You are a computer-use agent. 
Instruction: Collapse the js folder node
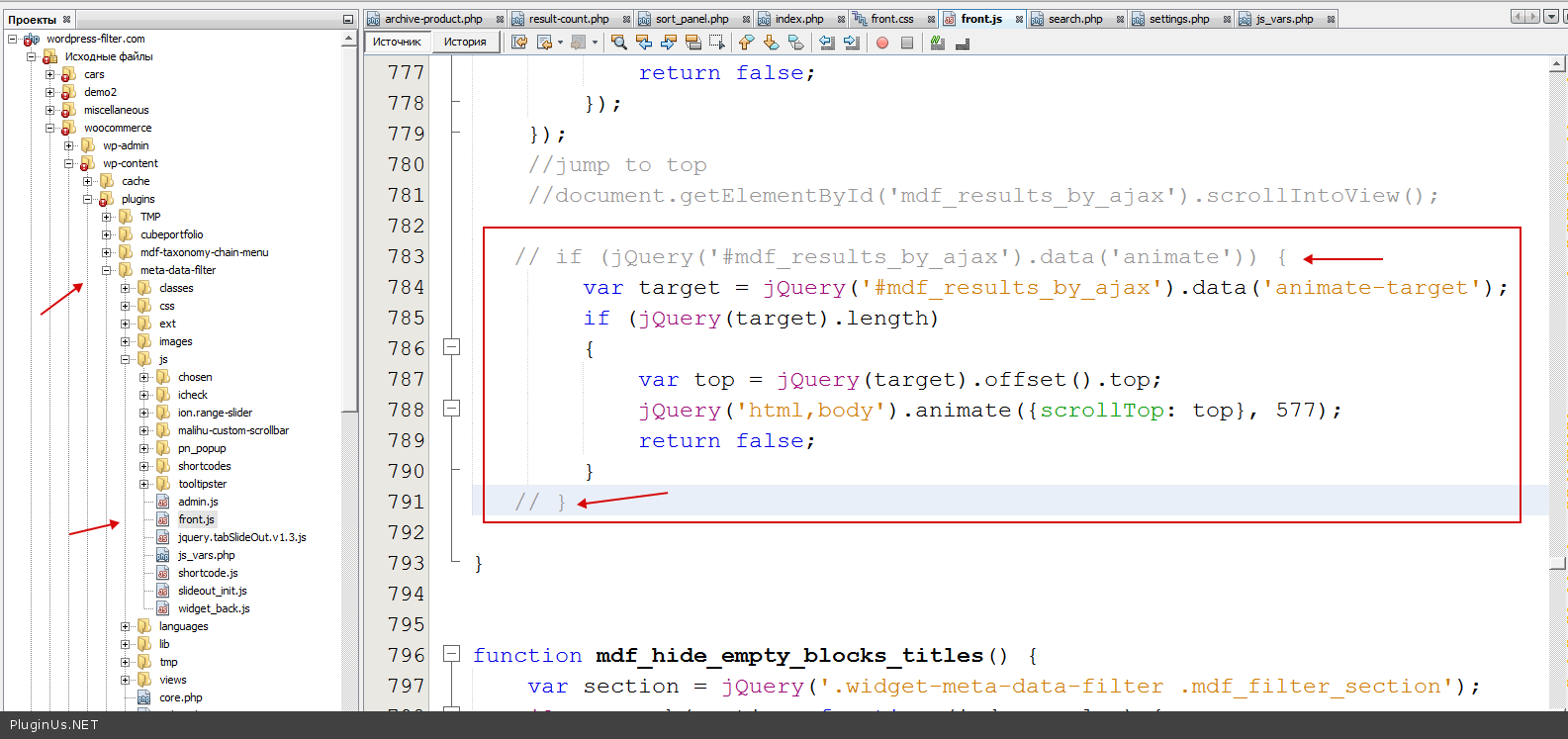126,359
